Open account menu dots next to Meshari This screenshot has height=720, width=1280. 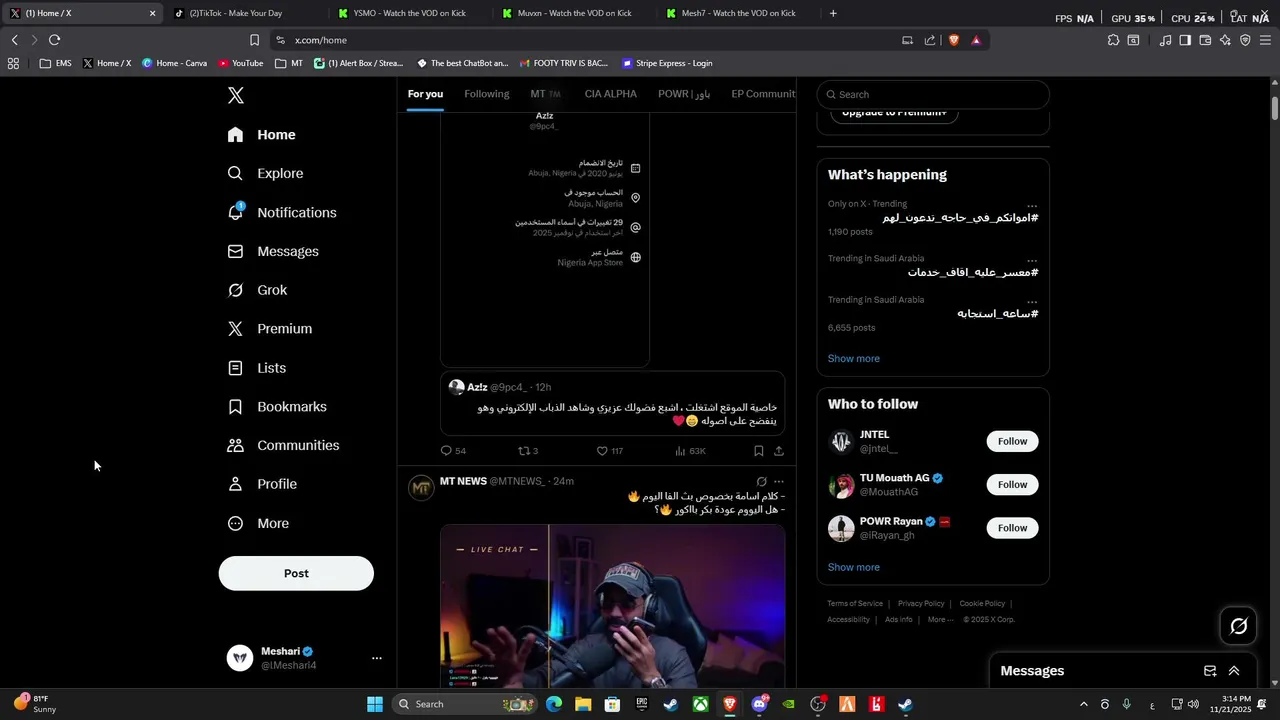click(377, 658)
